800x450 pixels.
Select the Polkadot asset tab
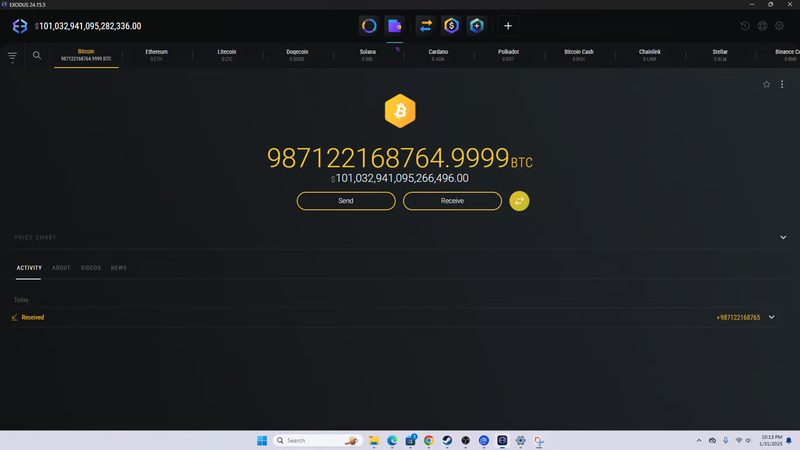tap(508, 55)
